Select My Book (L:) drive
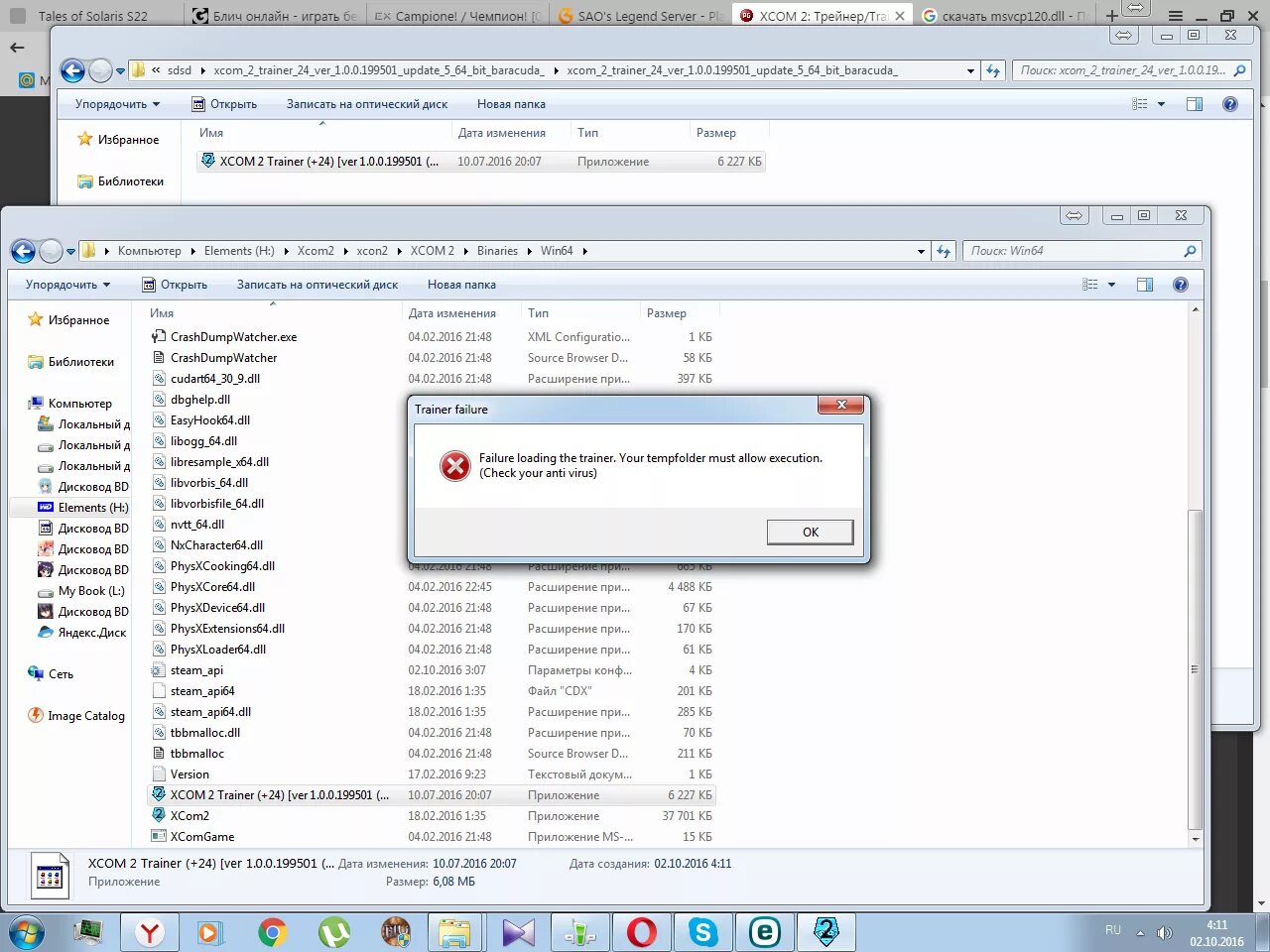1270x952 pixels. click(x=81, y=591)
